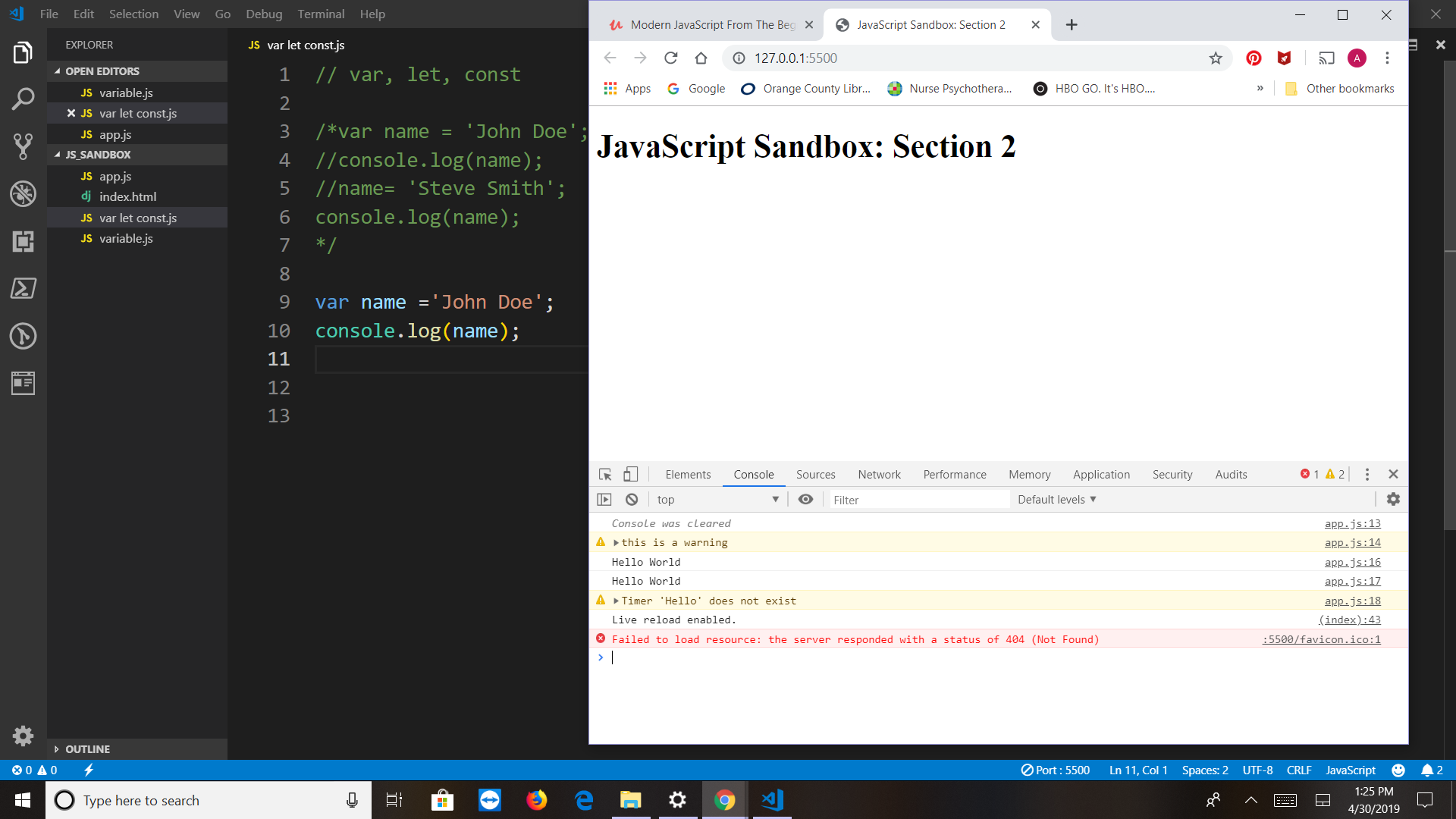
Task: Toggle the device toolbar in DevTools
Action: click(630, 474)
